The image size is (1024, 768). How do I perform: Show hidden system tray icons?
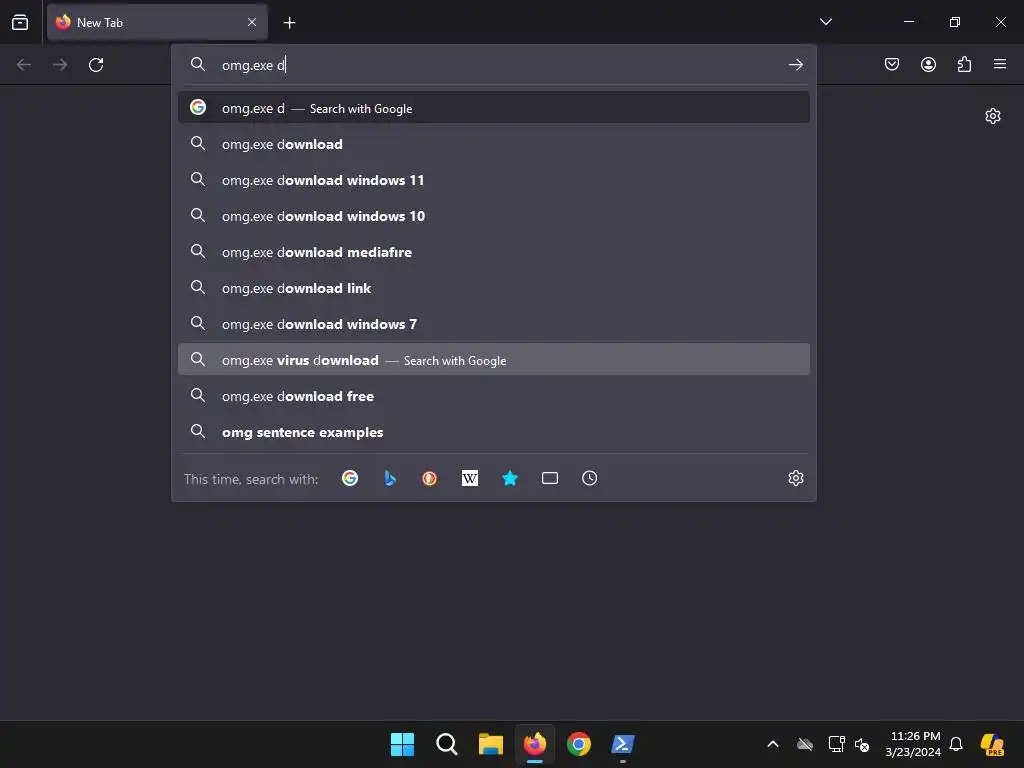pyautogui.click(x=773, y=744)
